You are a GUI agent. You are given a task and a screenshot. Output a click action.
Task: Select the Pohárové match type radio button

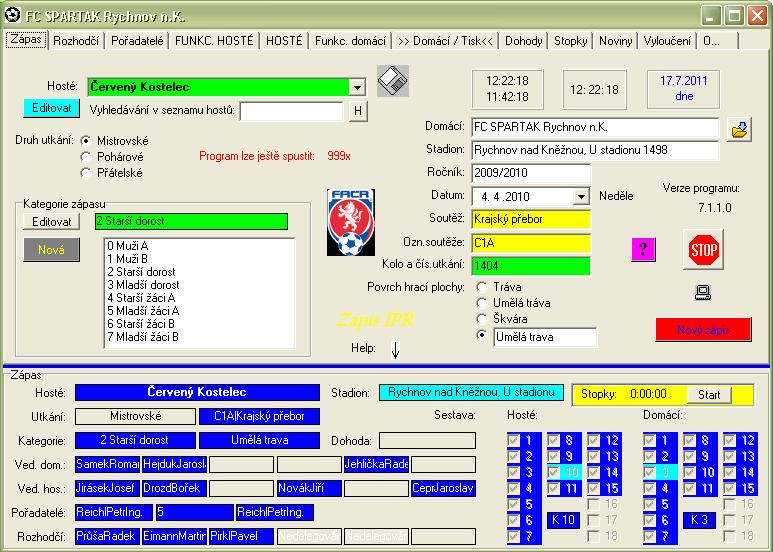click(85, 157)
